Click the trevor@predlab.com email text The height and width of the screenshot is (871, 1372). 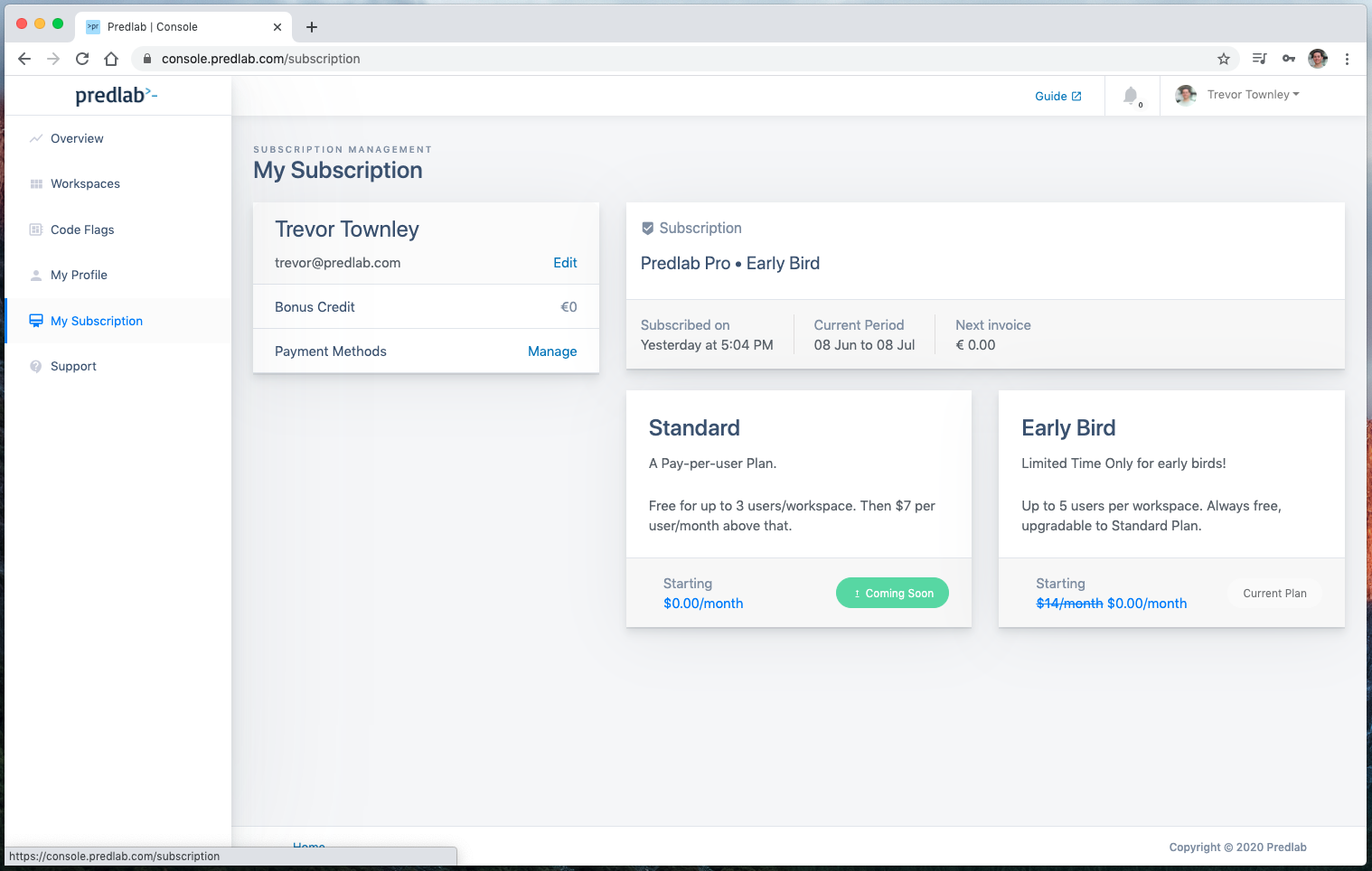pyautogui.click(x=337, y=263)
